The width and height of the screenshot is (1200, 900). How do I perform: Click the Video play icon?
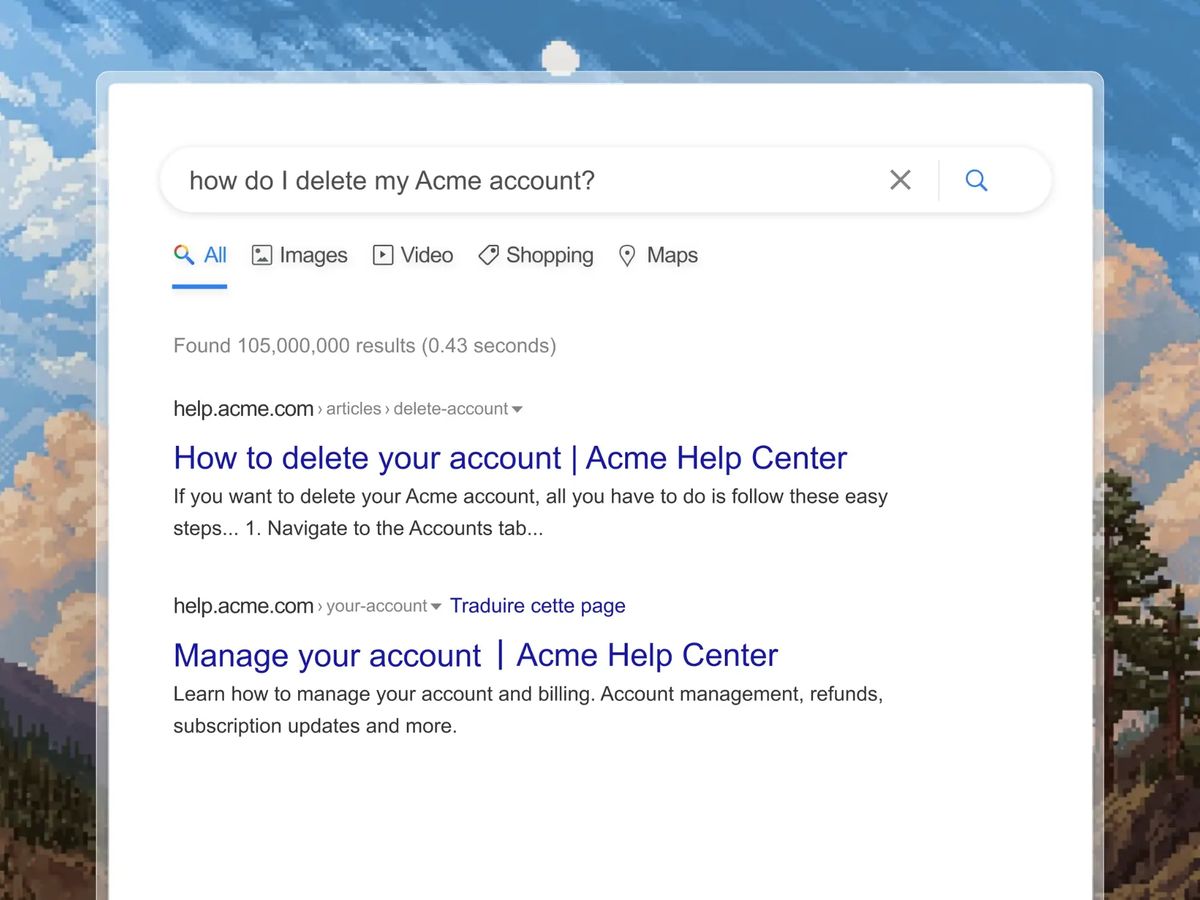coord(383,255)
